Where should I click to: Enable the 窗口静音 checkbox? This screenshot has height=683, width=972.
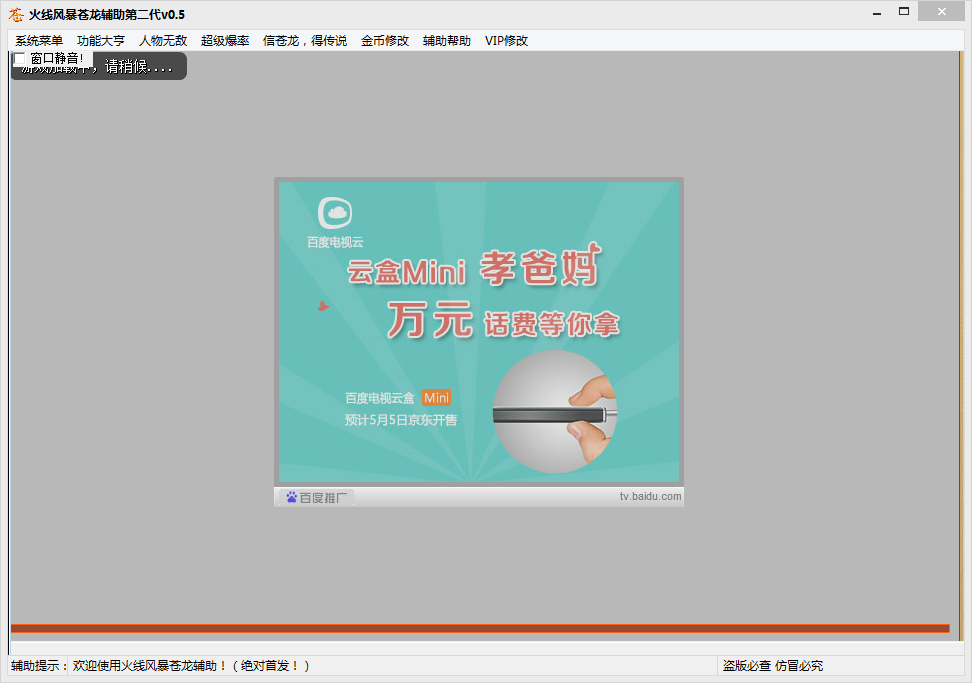tap(20, 58)
